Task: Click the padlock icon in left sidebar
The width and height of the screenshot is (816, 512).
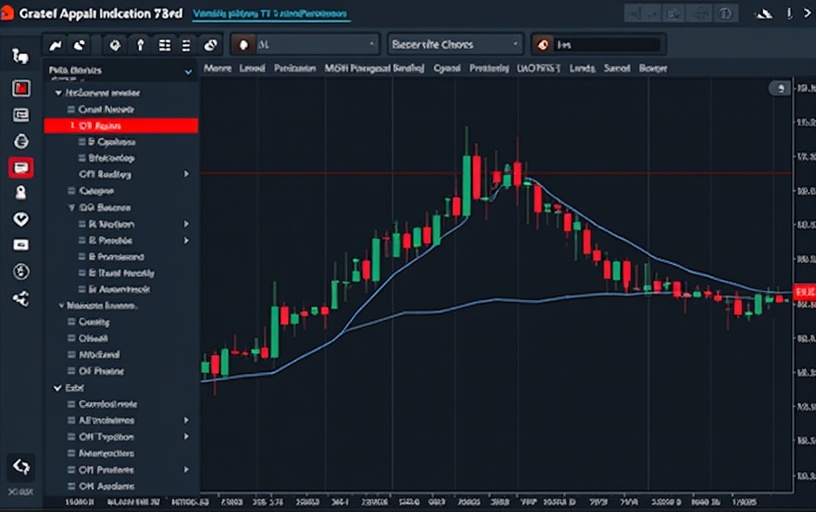Action: pos(20,192)
